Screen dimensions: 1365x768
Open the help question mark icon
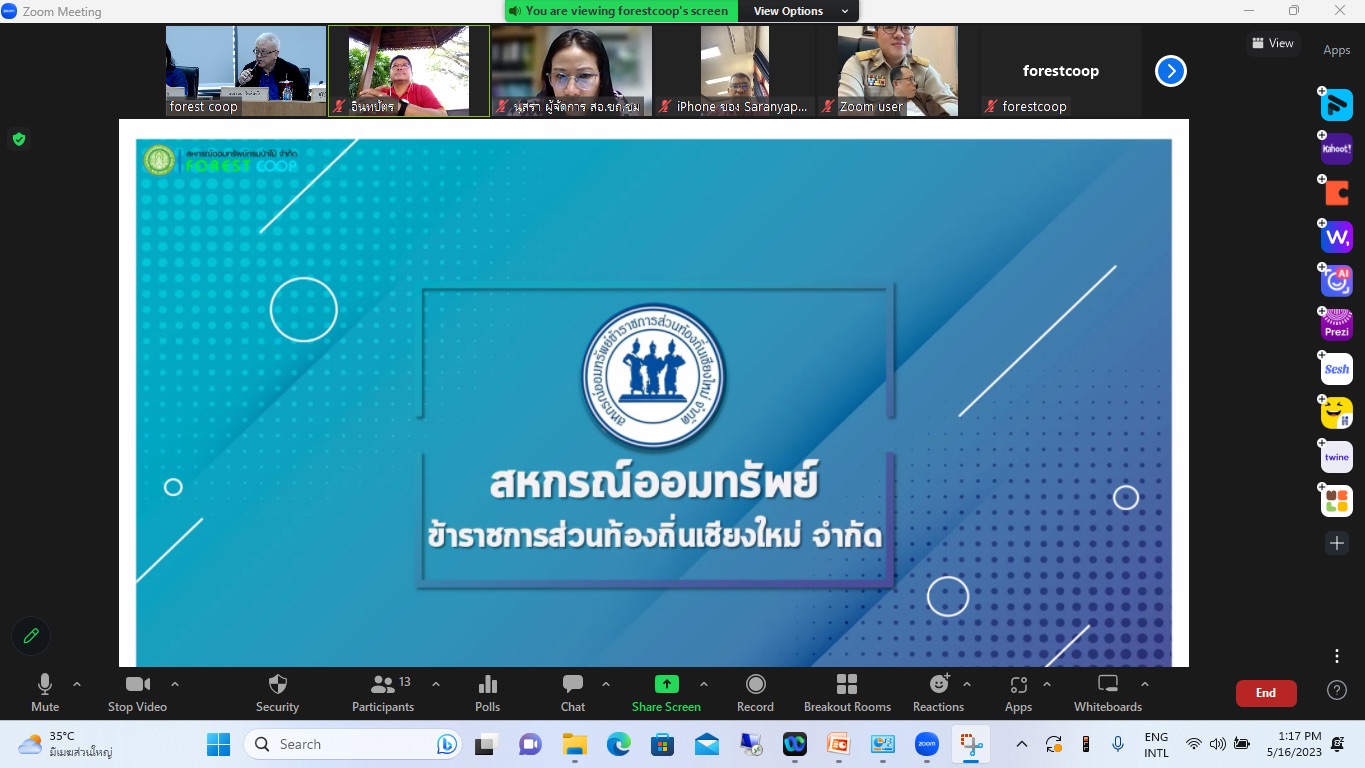(x=1337, y=690)
